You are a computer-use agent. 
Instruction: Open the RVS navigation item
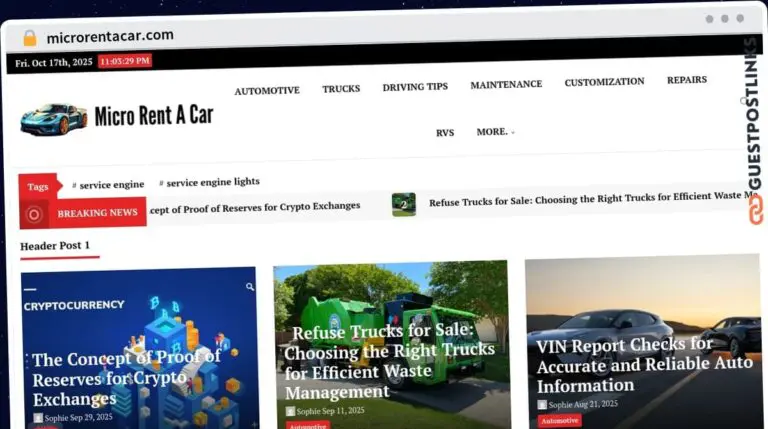(x=445, y=133)
